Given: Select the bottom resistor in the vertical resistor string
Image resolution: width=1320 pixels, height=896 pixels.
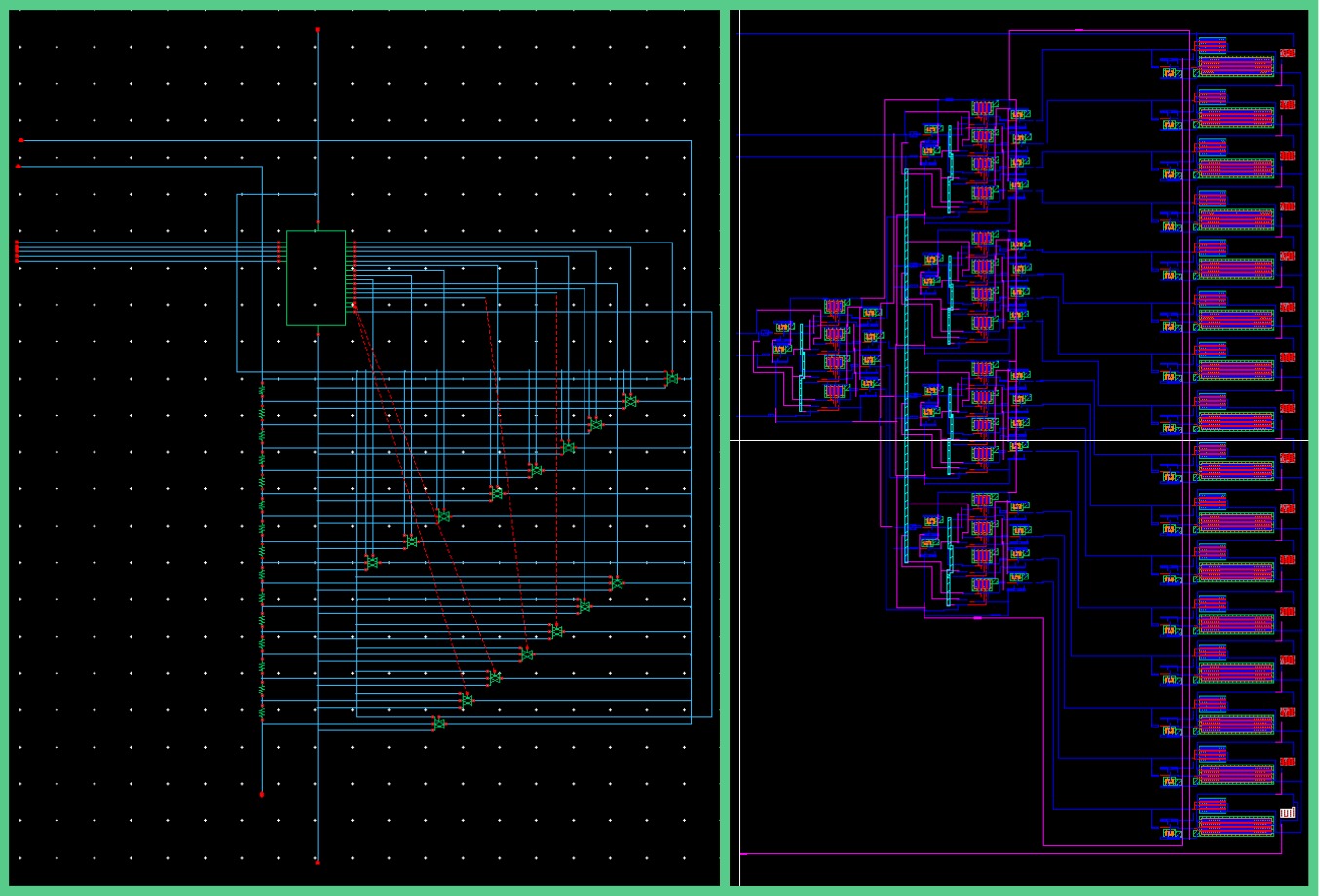Looking at the screenshot, I should click(x=262, y=712).
